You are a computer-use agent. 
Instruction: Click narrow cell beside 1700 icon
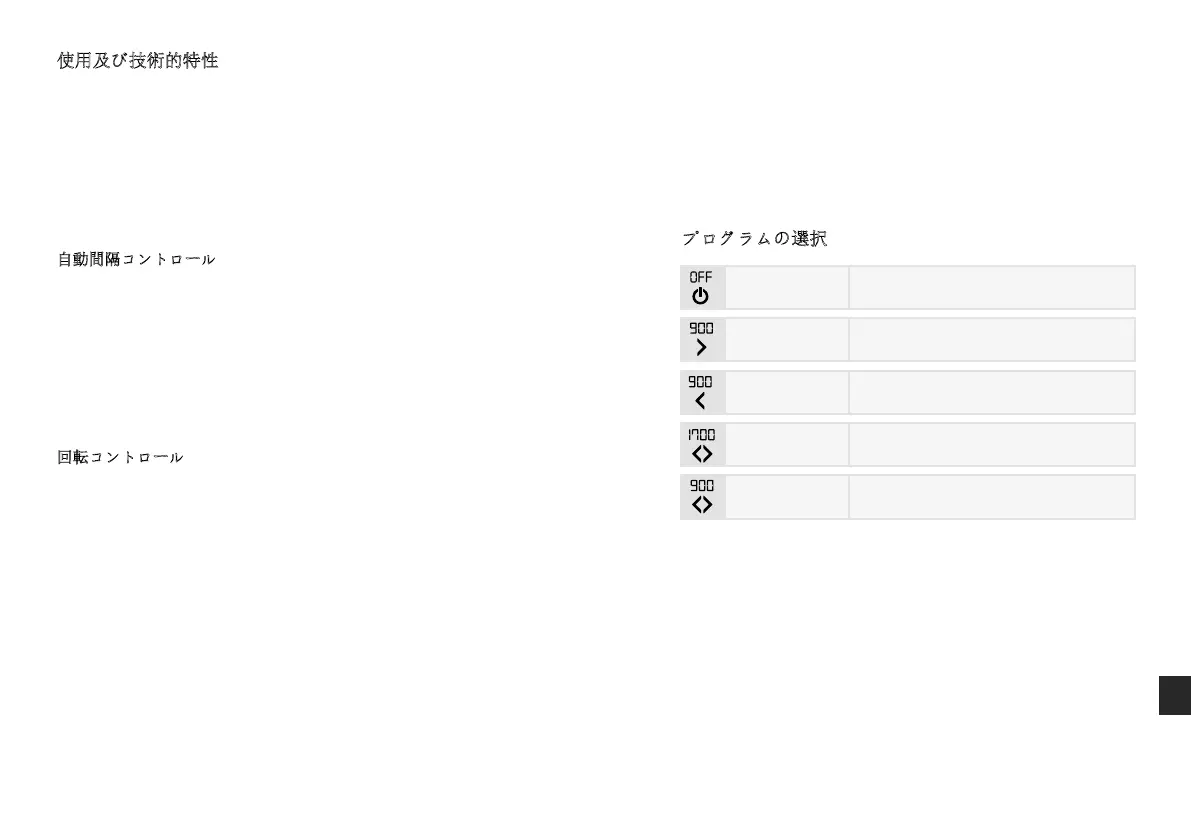[x=787, y=445]
